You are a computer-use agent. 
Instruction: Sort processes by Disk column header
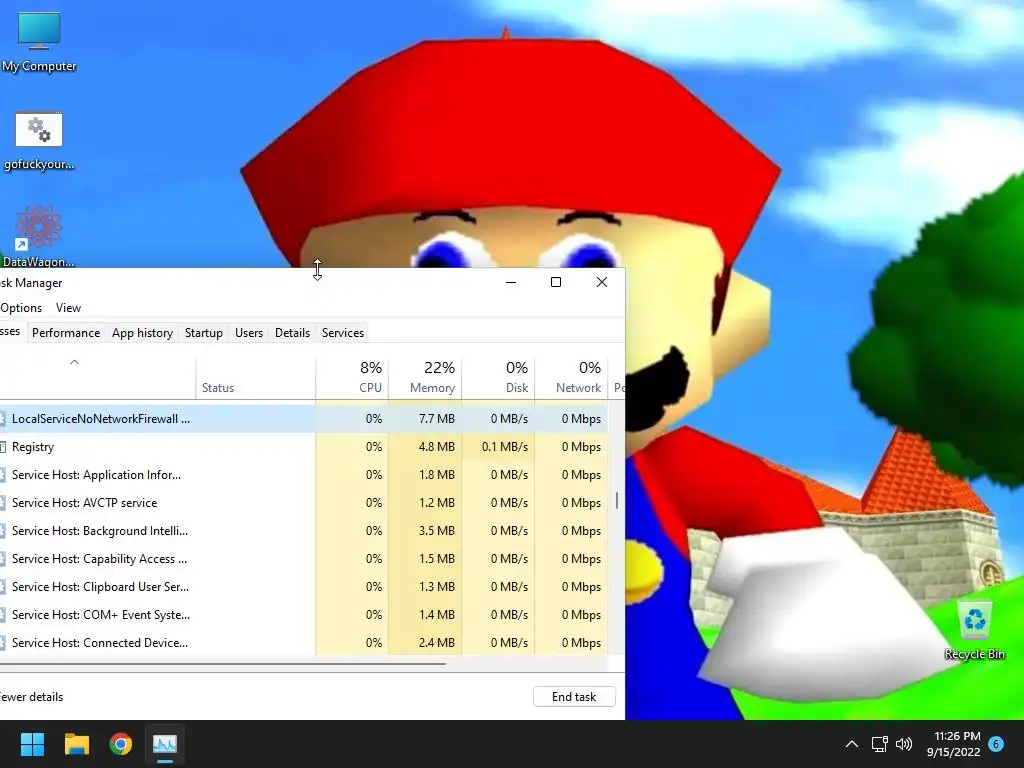498,377
